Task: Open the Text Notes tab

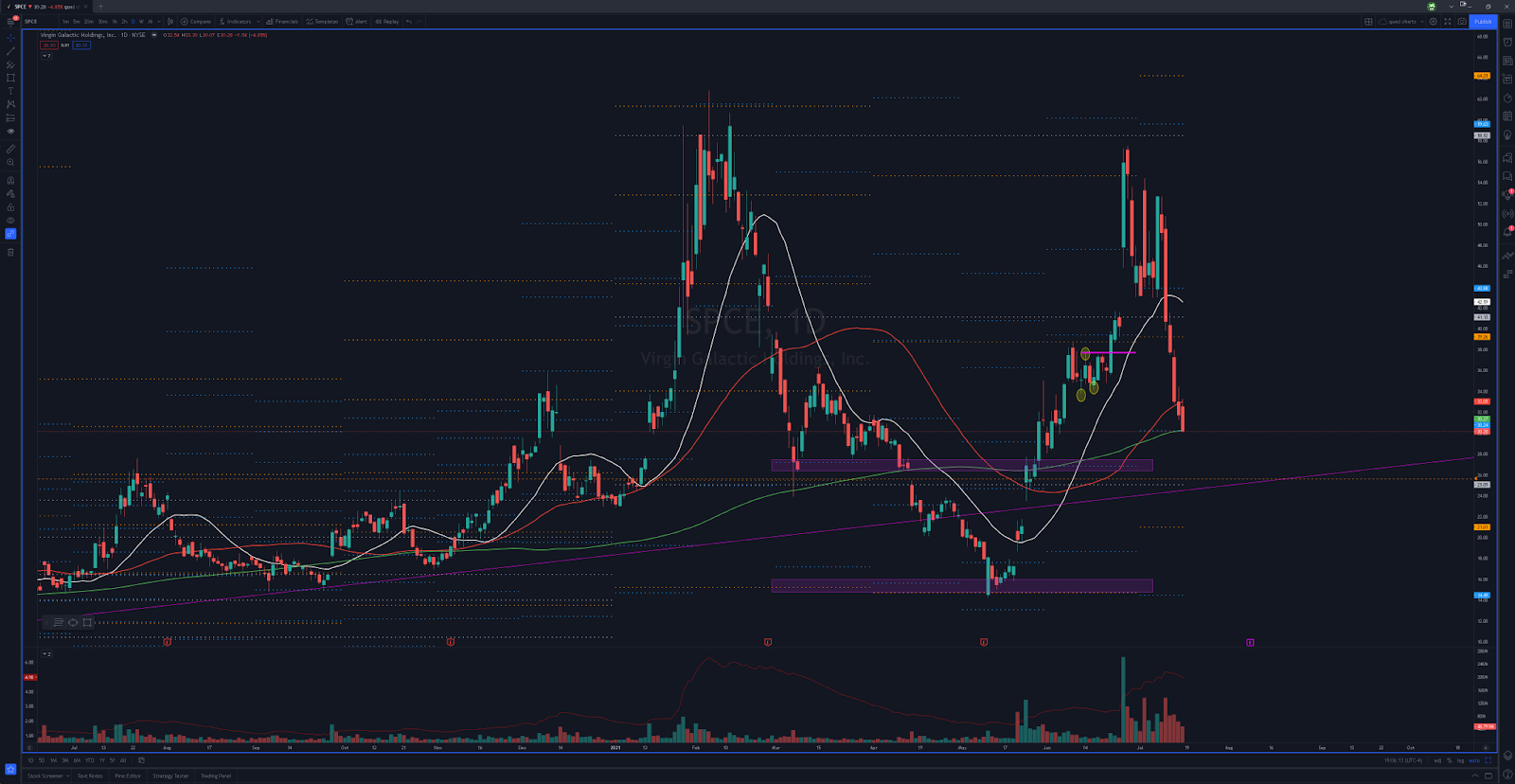Action: (x=90, y=775)
